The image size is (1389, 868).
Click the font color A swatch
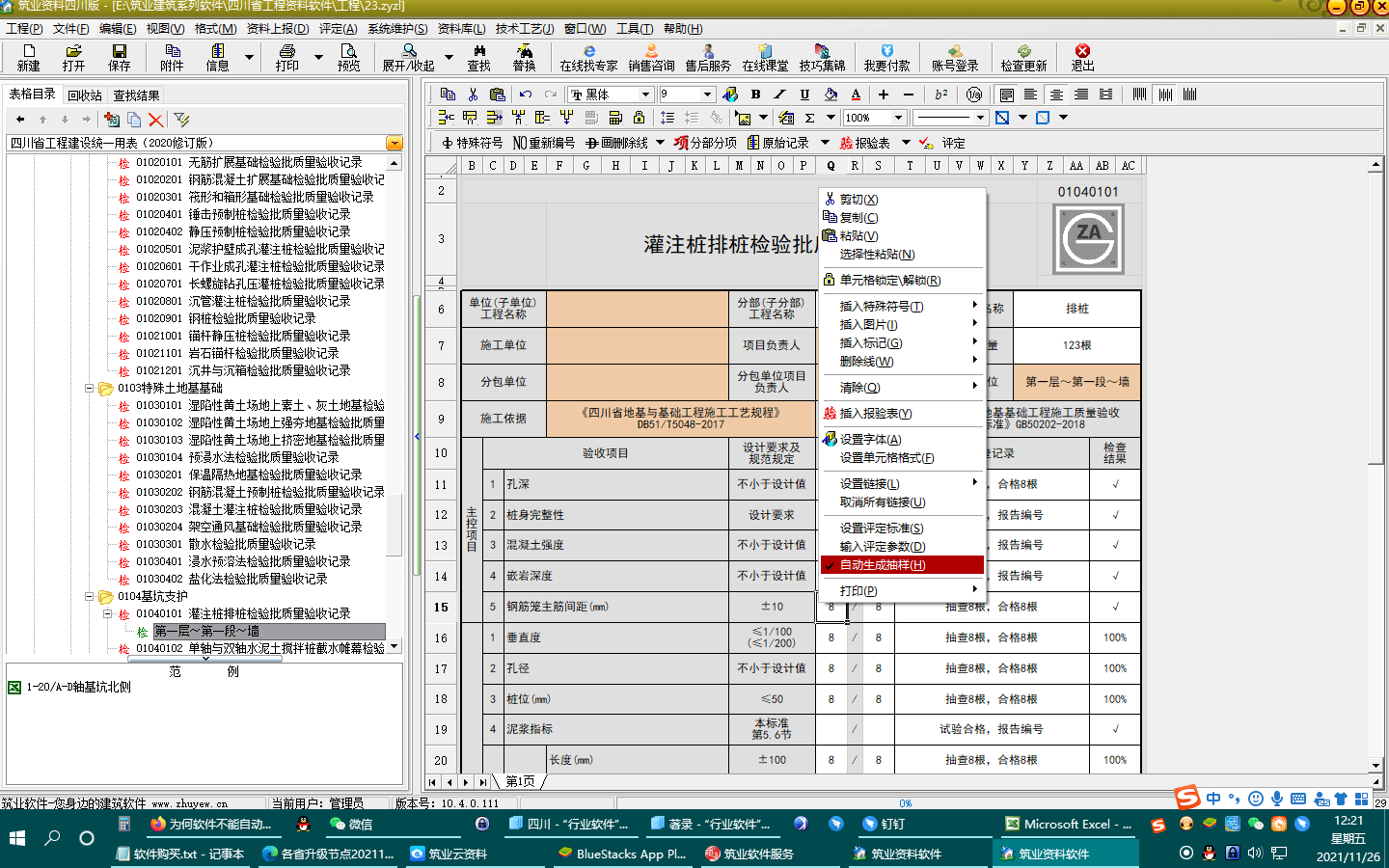point(856,94)
